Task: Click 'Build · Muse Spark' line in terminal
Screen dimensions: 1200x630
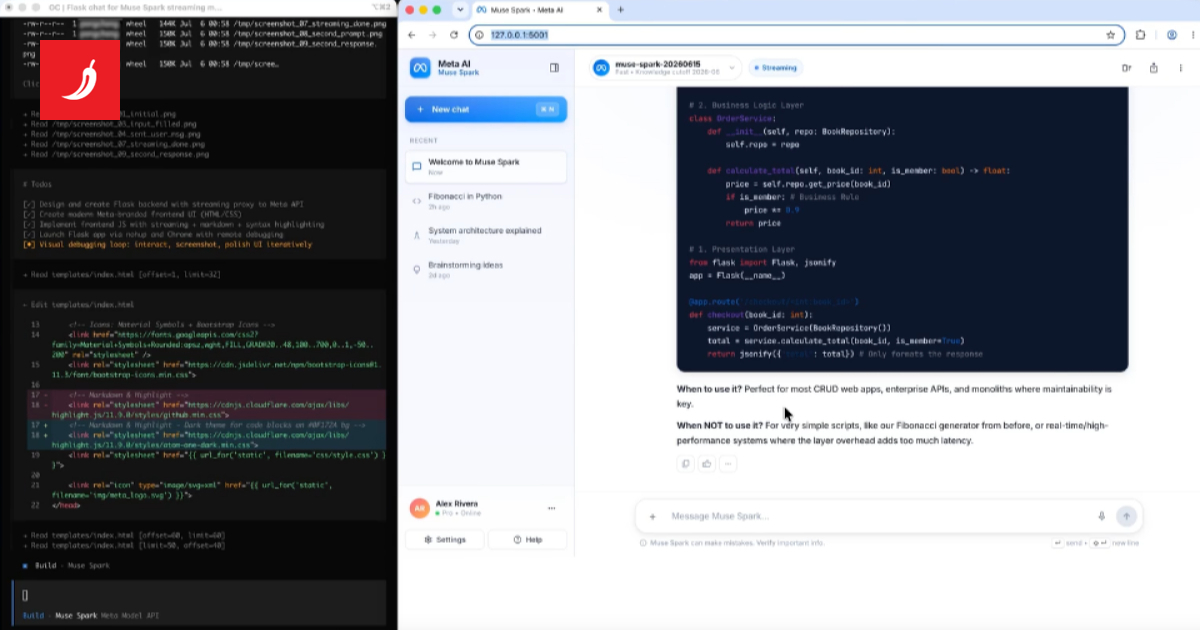Action: 66,565
